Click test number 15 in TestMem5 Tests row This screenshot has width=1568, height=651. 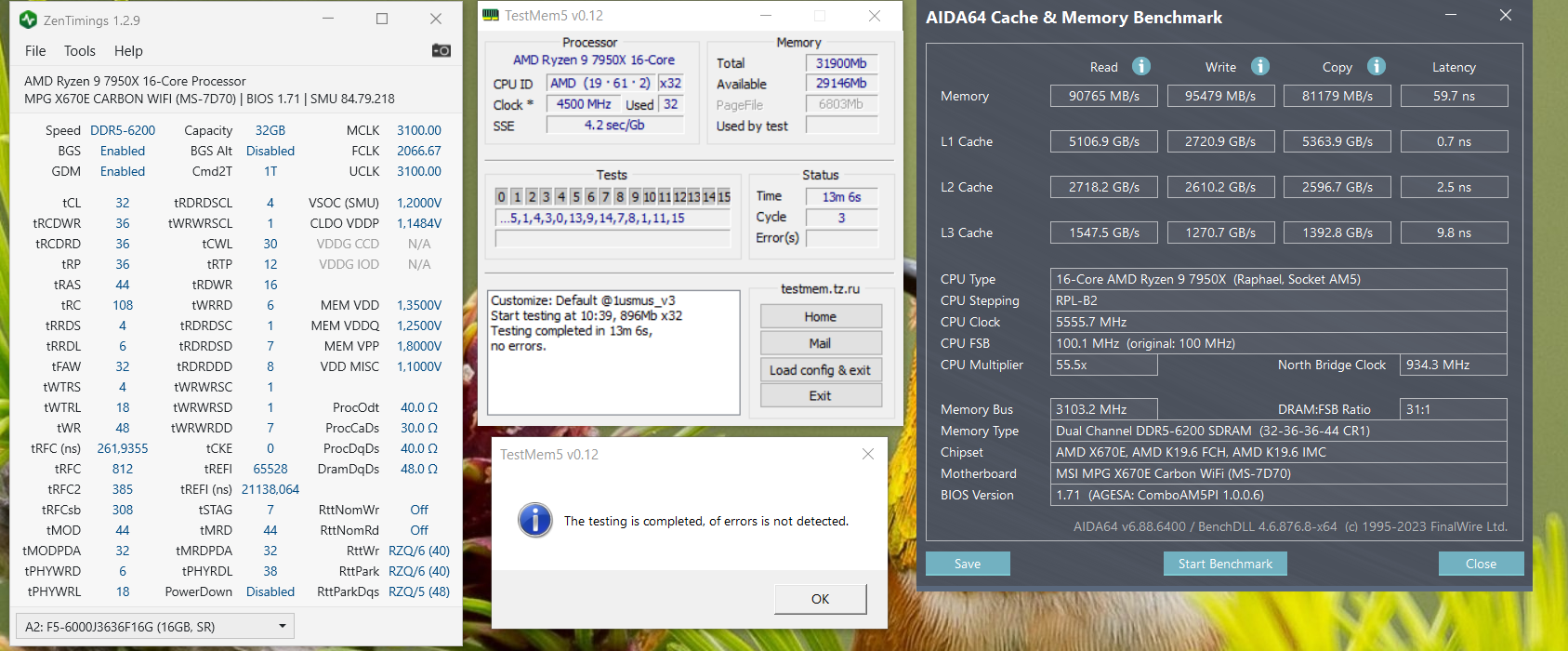(724, 196)
